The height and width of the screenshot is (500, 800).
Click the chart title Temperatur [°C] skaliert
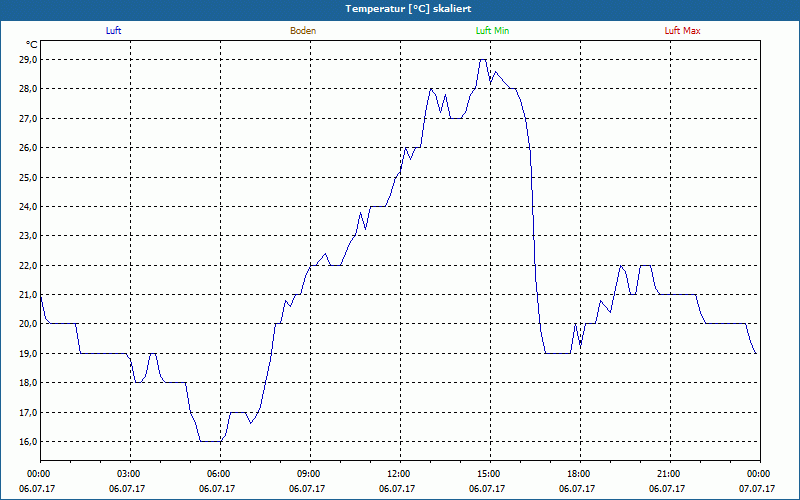tap(408, 9)
